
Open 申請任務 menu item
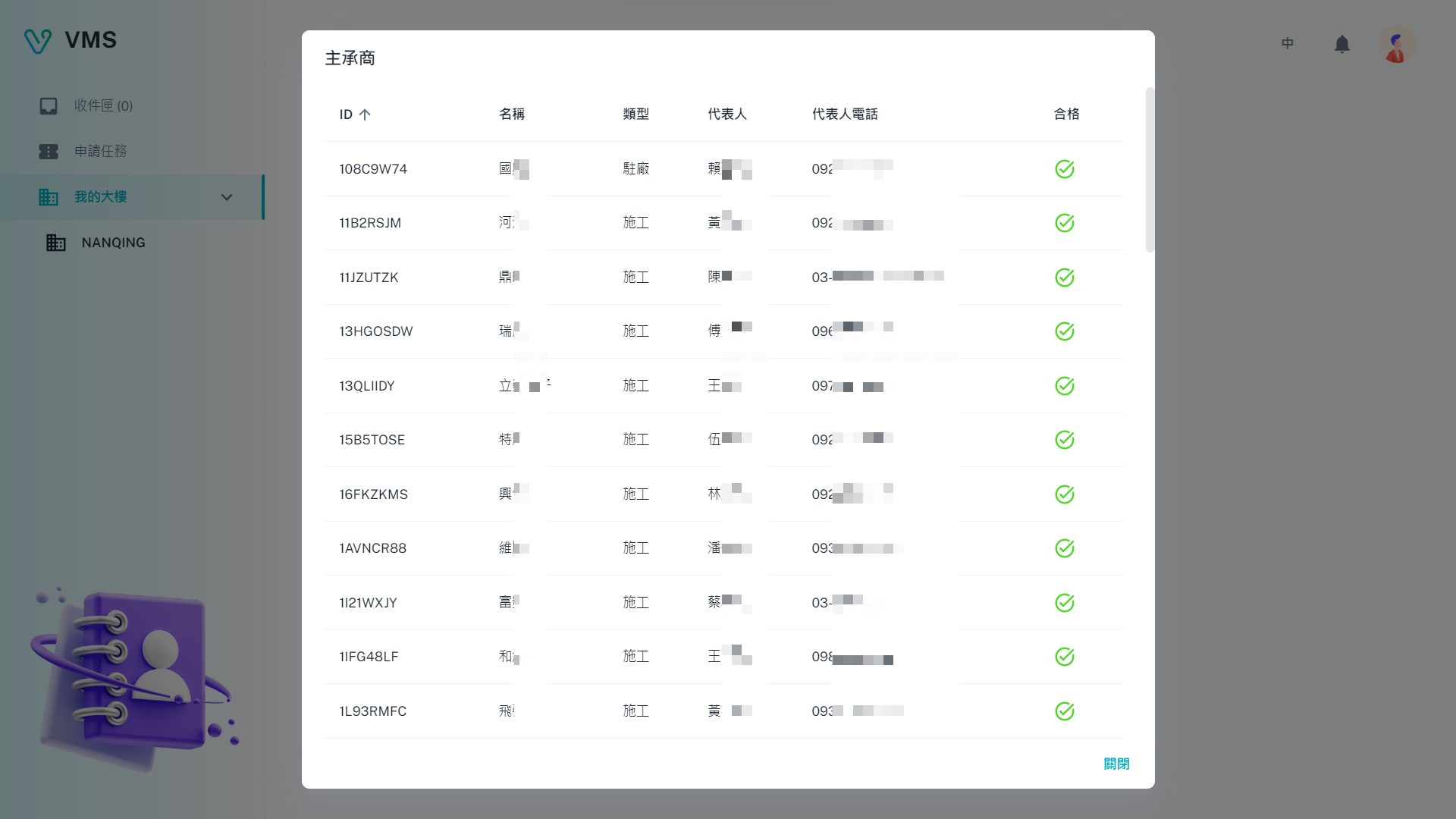[101, 152]
